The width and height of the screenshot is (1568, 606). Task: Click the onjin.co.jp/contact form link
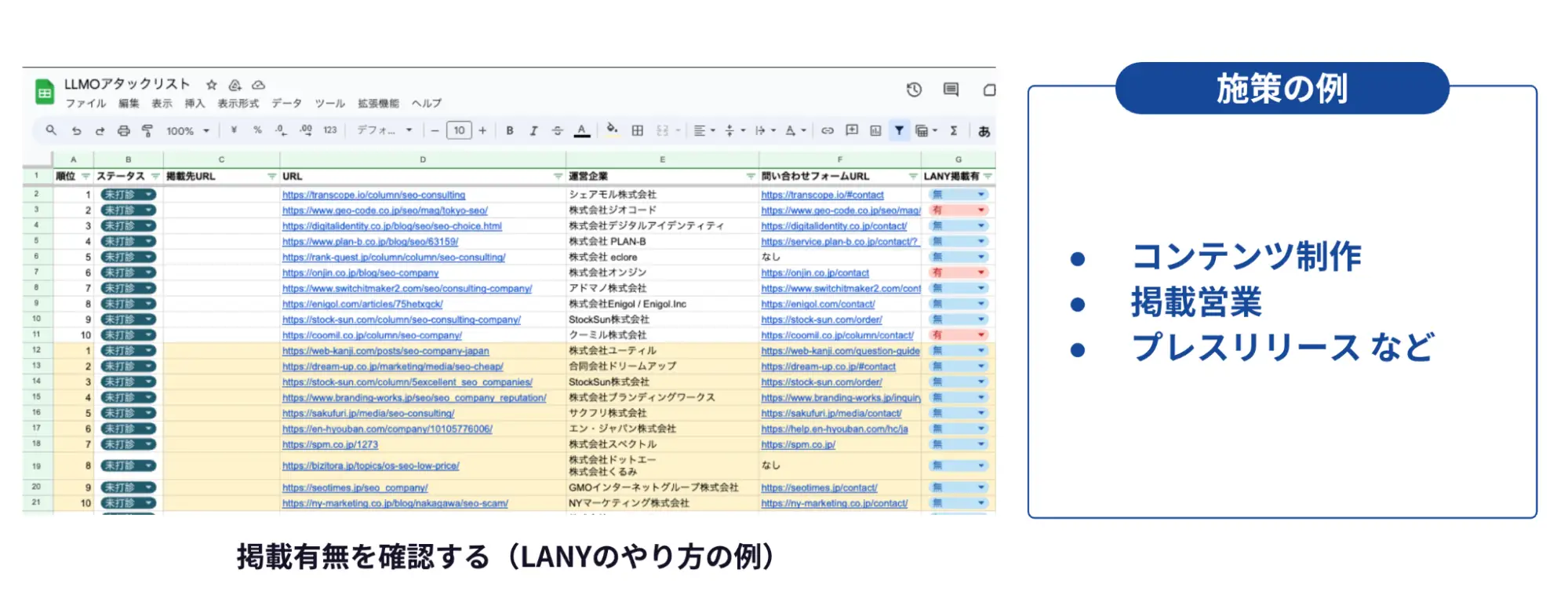pos(814,273)
